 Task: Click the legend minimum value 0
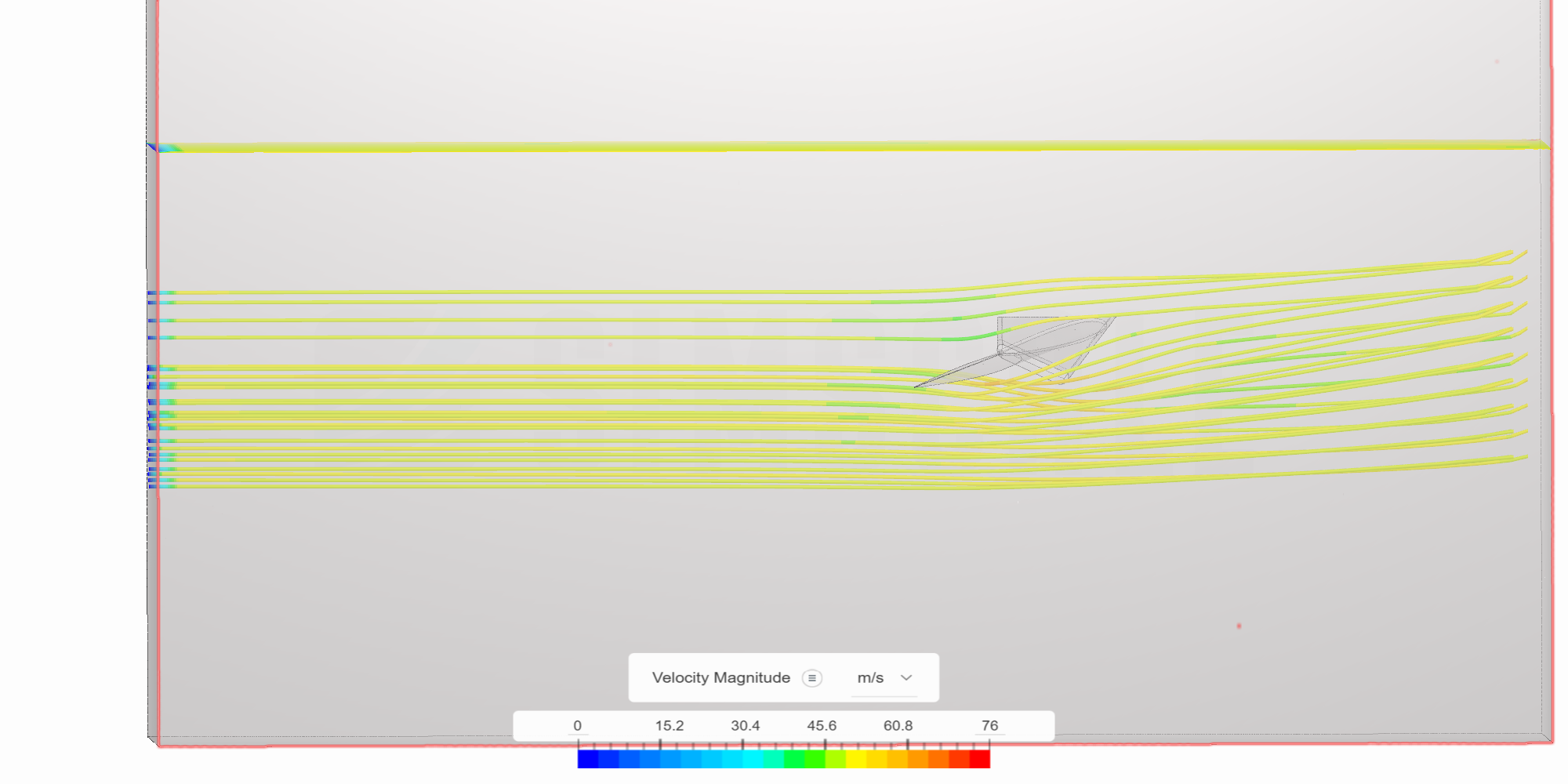point(578,726)
